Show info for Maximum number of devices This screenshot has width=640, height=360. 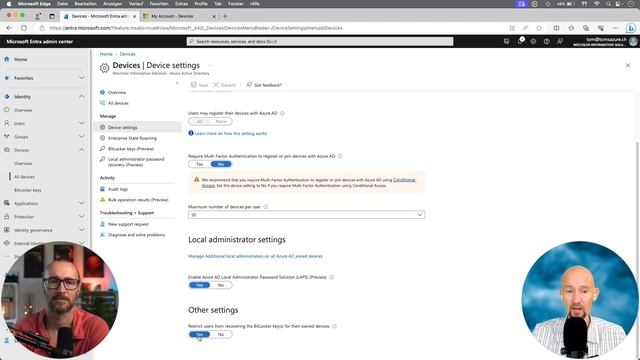[266, 207]
